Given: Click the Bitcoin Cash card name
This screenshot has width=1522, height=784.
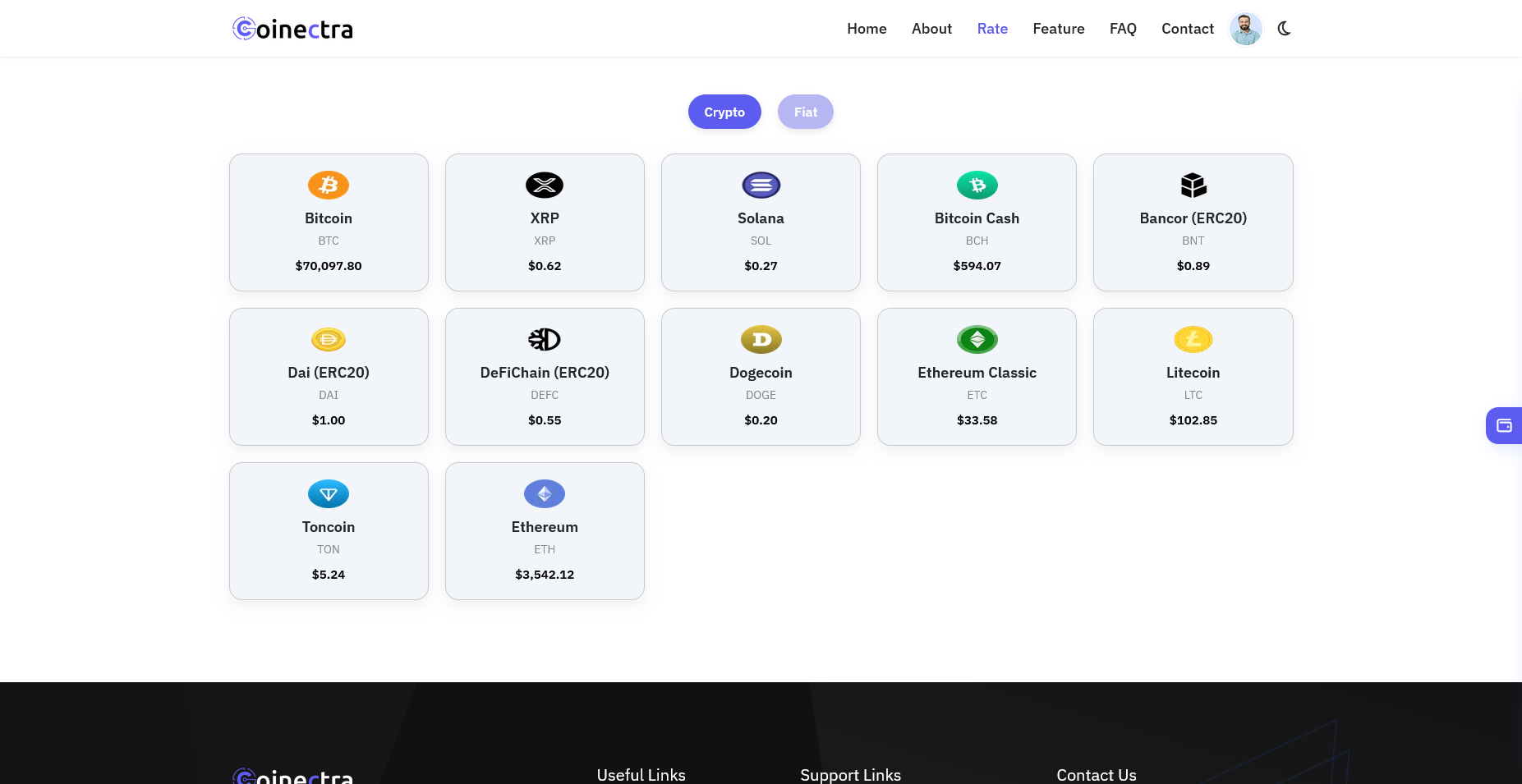Looking at the screenshot, I should pyautogui.click(x=977, y=218).
